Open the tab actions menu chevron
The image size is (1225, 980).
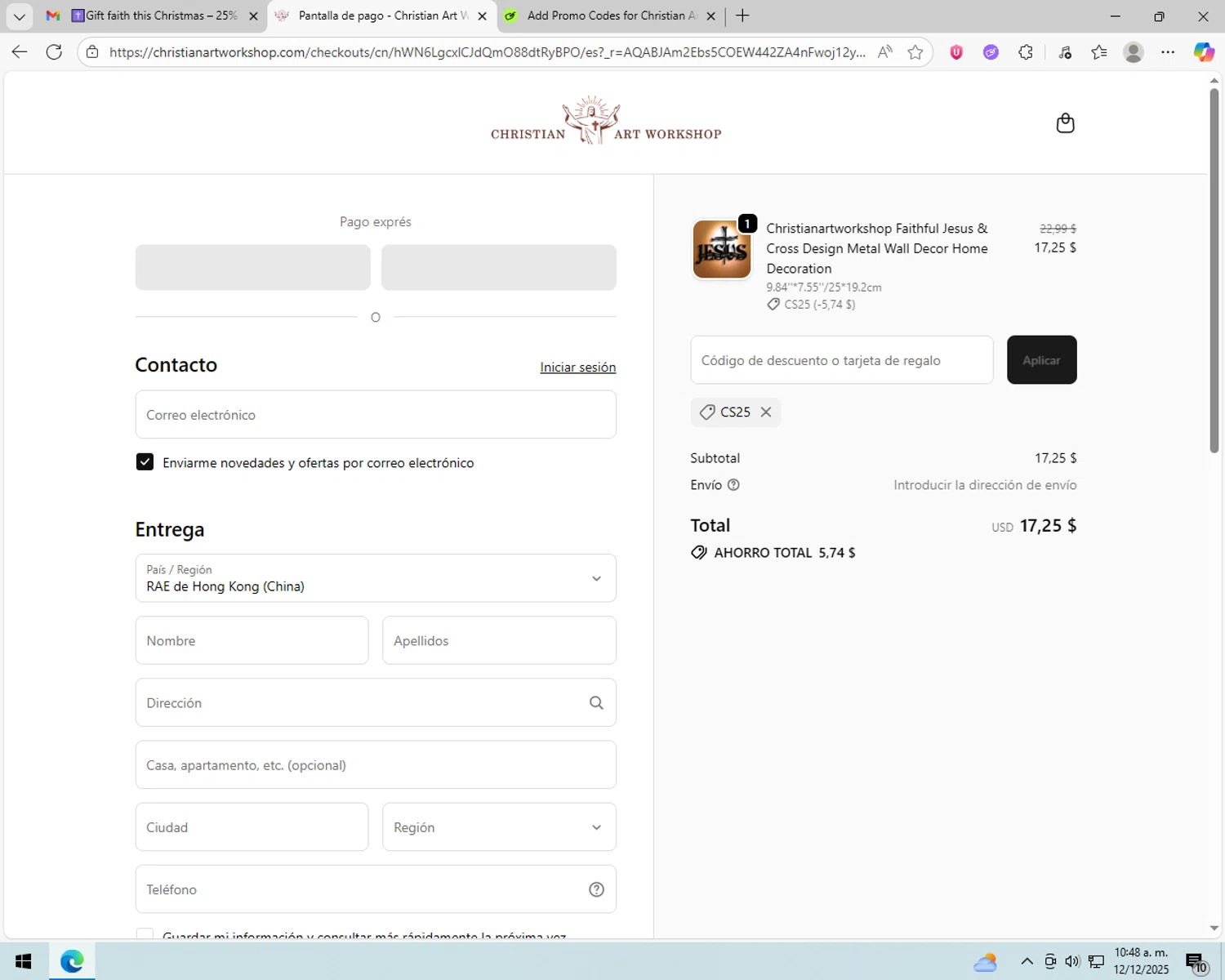(x=20, y=16)
